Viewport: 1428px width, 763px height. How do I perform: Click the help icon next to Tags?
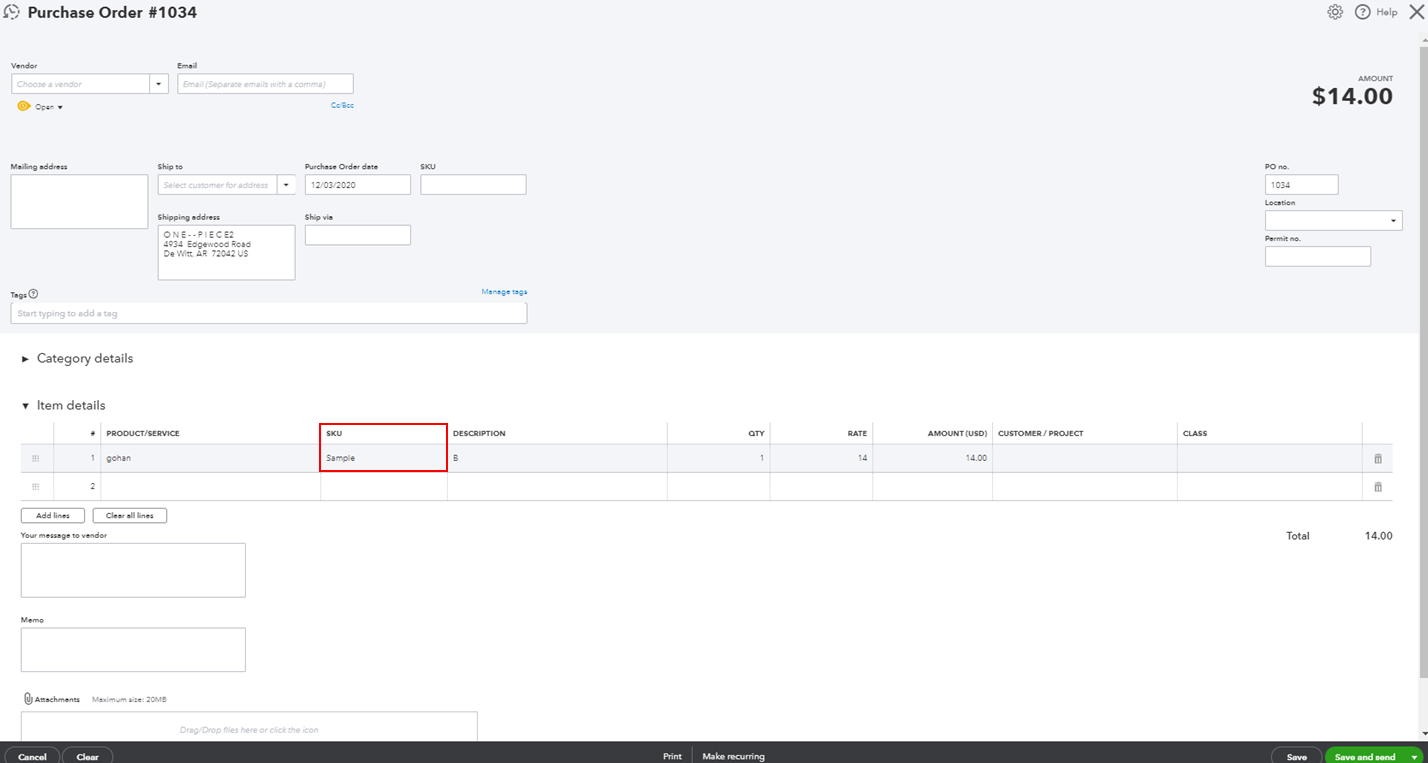click(33, 292)
